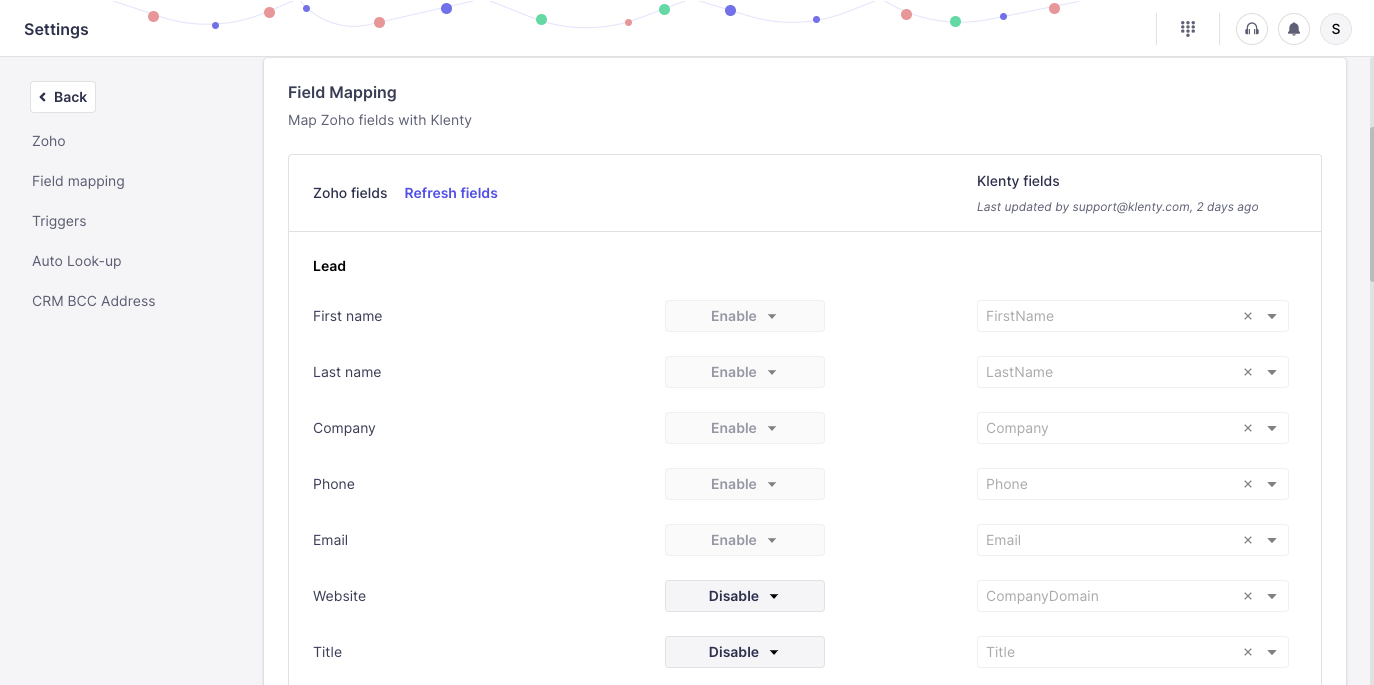The width and height of the screenshot is (1374, 685).
Task: Open the Triggers settings section
Action: pos(59,221)
